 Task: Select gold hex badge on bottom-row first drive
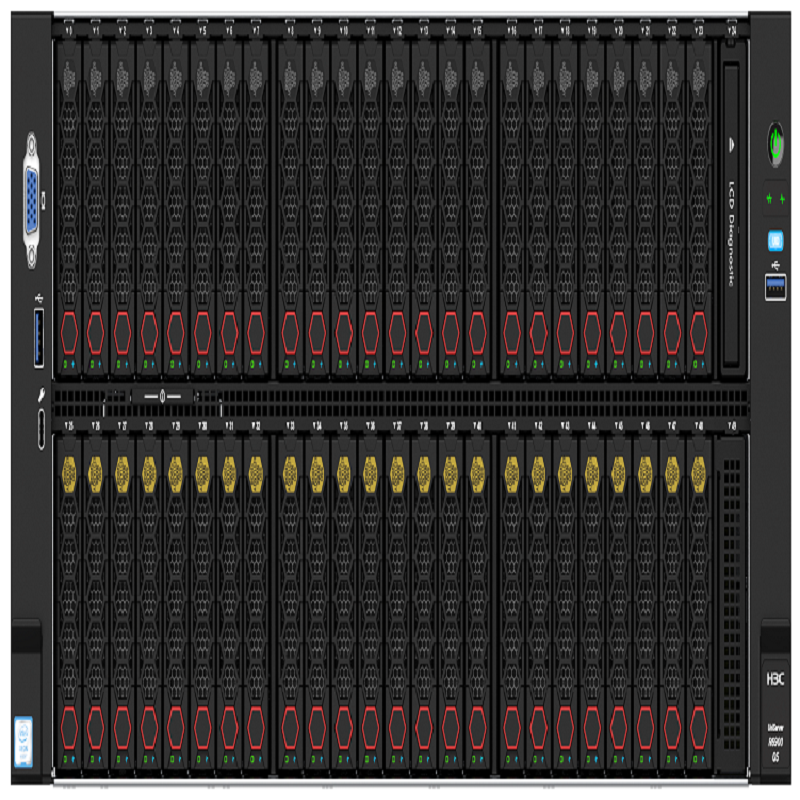click(x=69, y=470)
